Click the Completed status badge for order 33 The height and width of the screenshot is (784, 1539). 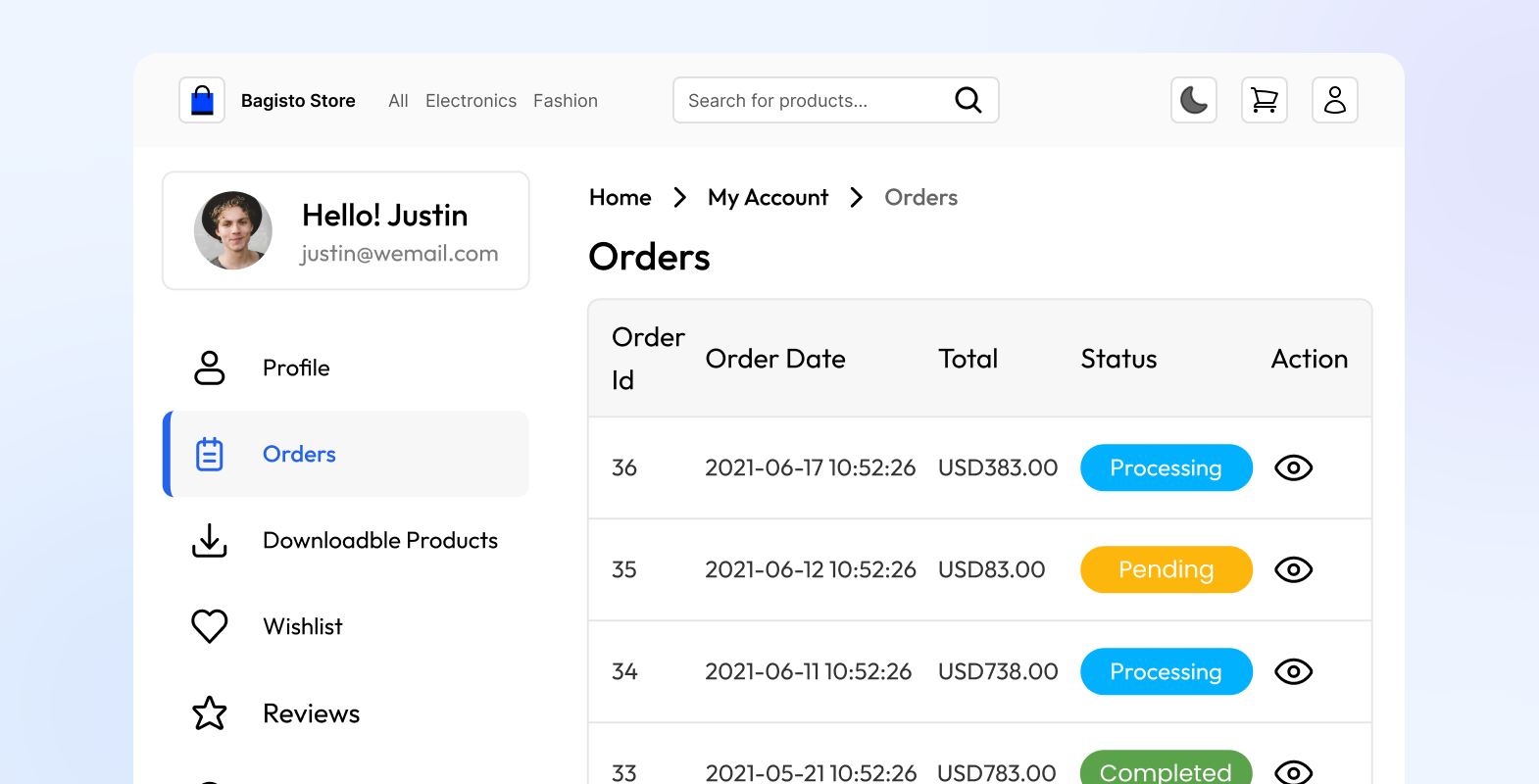[x=1167, y=767]
